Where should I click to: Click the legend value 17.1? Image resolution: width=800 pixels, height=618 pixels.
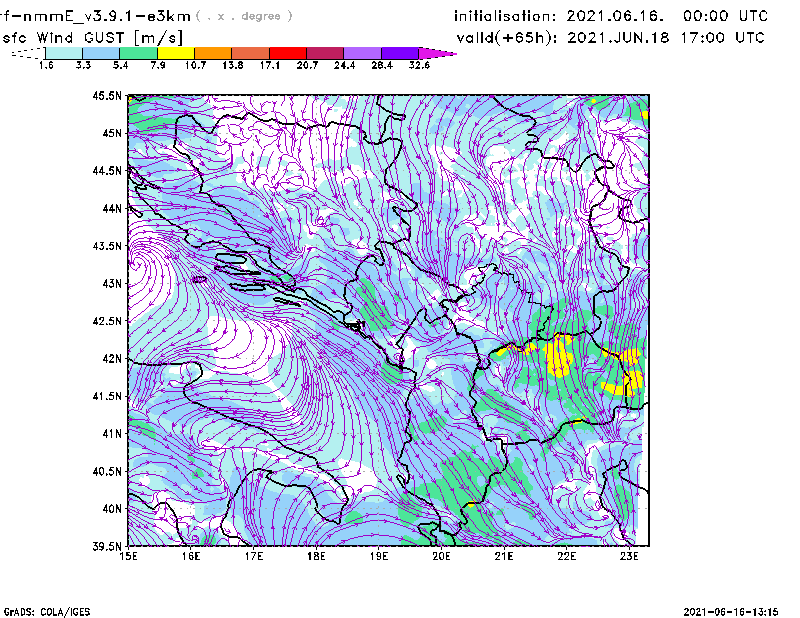coord(269,65)
